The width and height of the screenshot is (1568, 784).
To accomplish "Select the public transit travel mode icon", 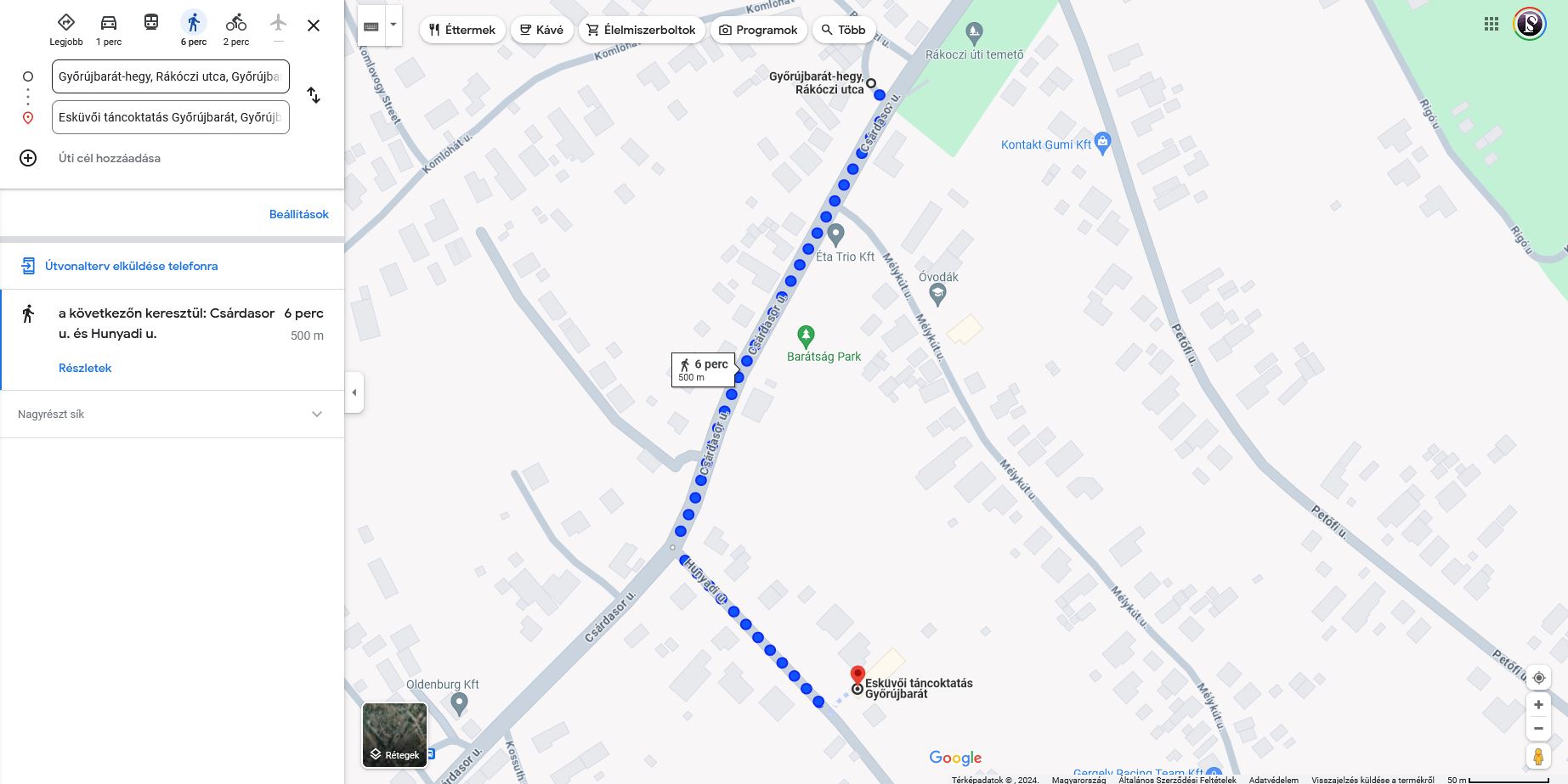I will coord(151,23).
